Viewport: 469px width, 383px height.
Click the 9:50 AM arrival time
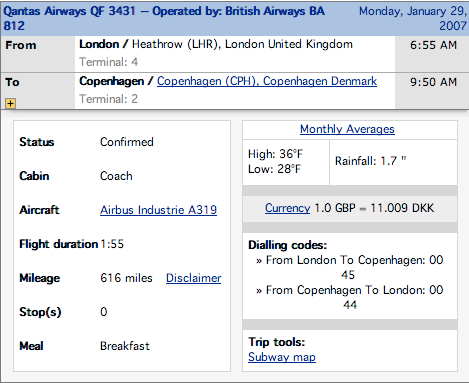click(433, 82)
